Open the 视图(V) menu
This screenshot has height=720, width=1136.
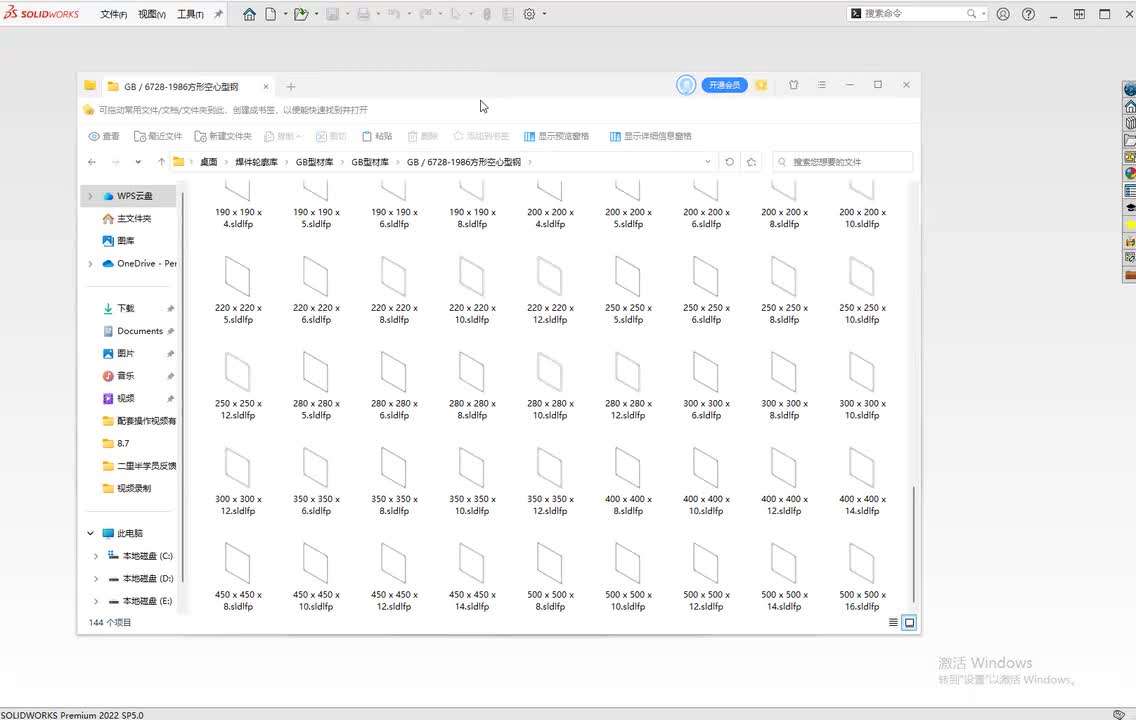click(151, 14)
